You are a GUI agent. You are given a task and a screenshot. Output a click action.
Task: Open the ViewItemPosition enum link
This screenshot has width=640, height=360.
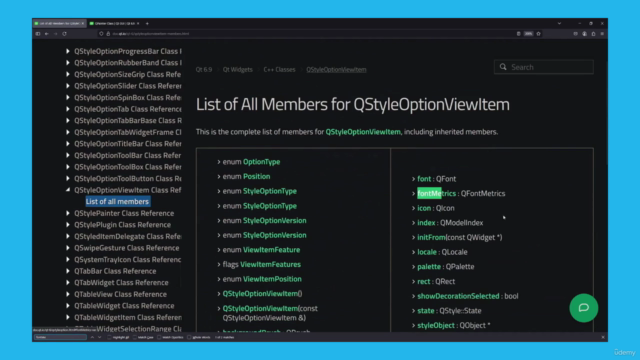point(272,279)
